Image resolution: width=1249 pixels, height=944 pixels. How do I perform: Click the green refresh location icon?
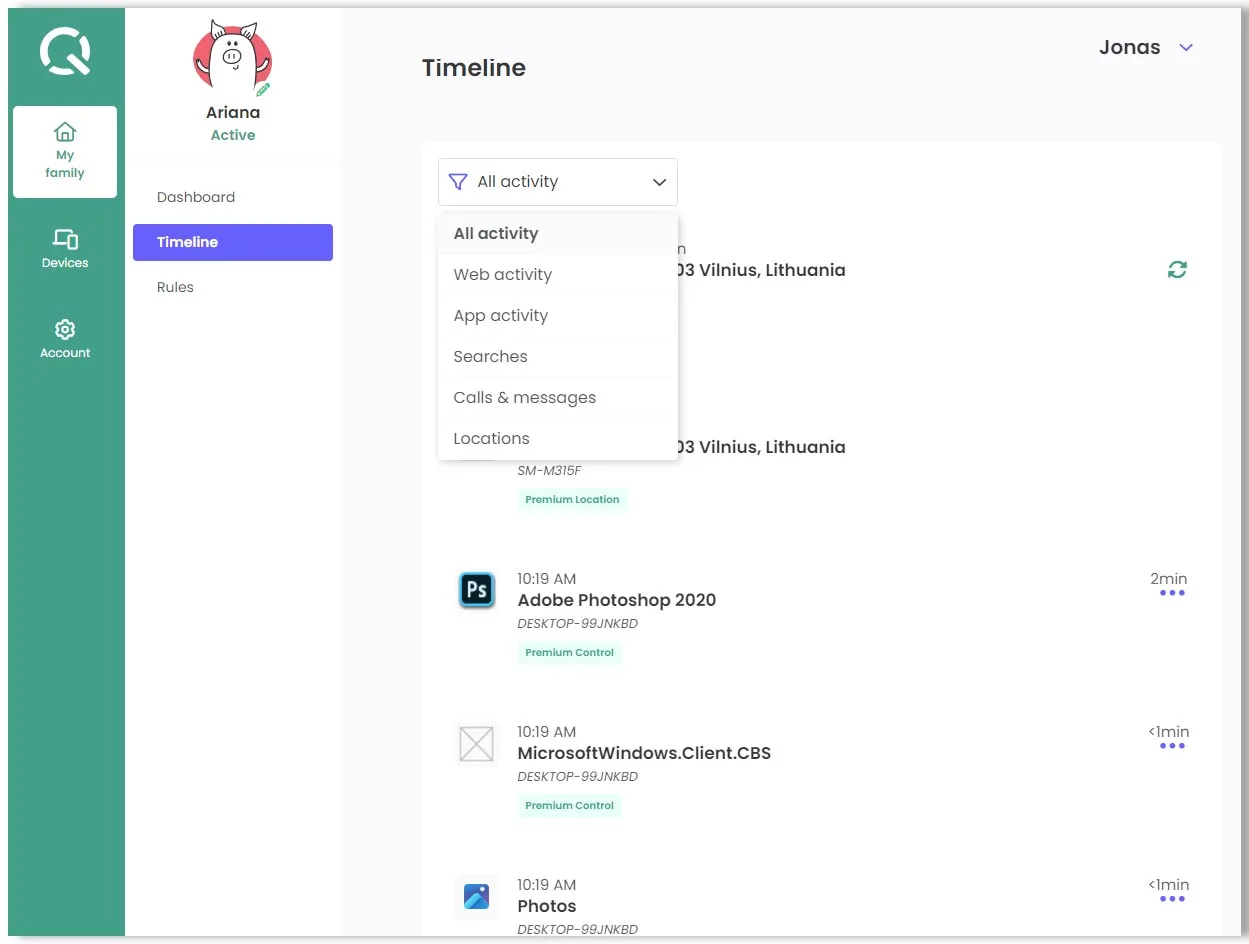click(x=1177, y=269)
